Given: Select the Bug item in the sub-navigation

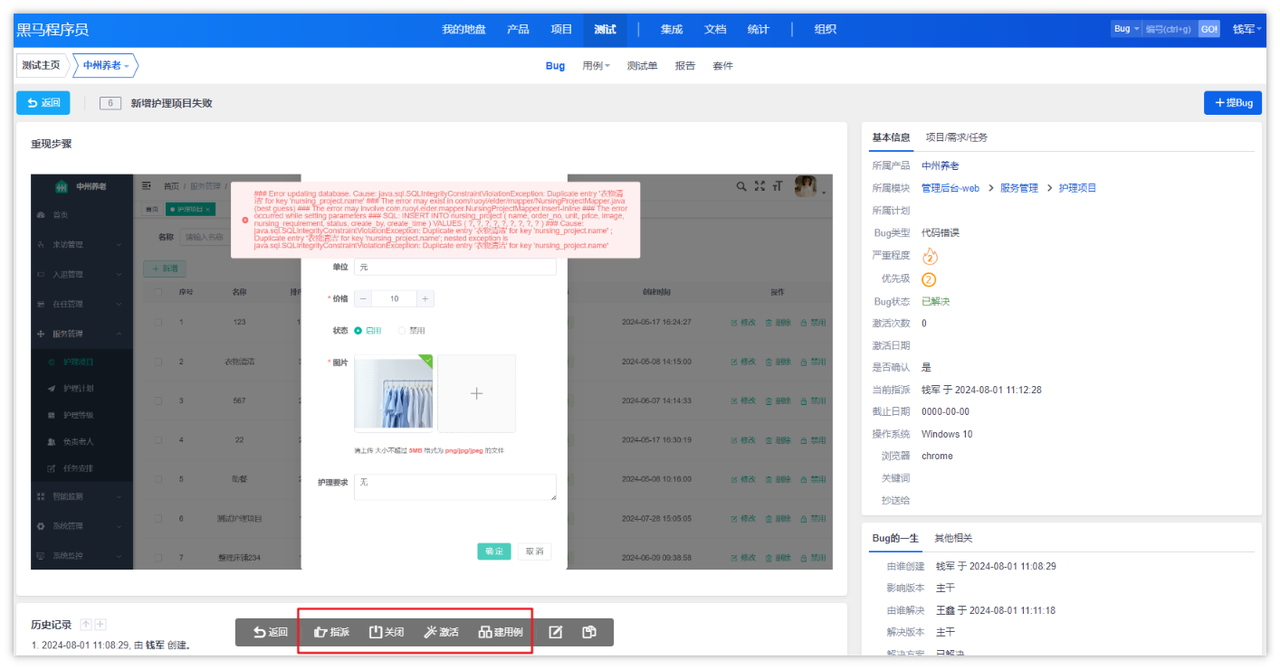Looking at the screenshot, I should point(555,66).
